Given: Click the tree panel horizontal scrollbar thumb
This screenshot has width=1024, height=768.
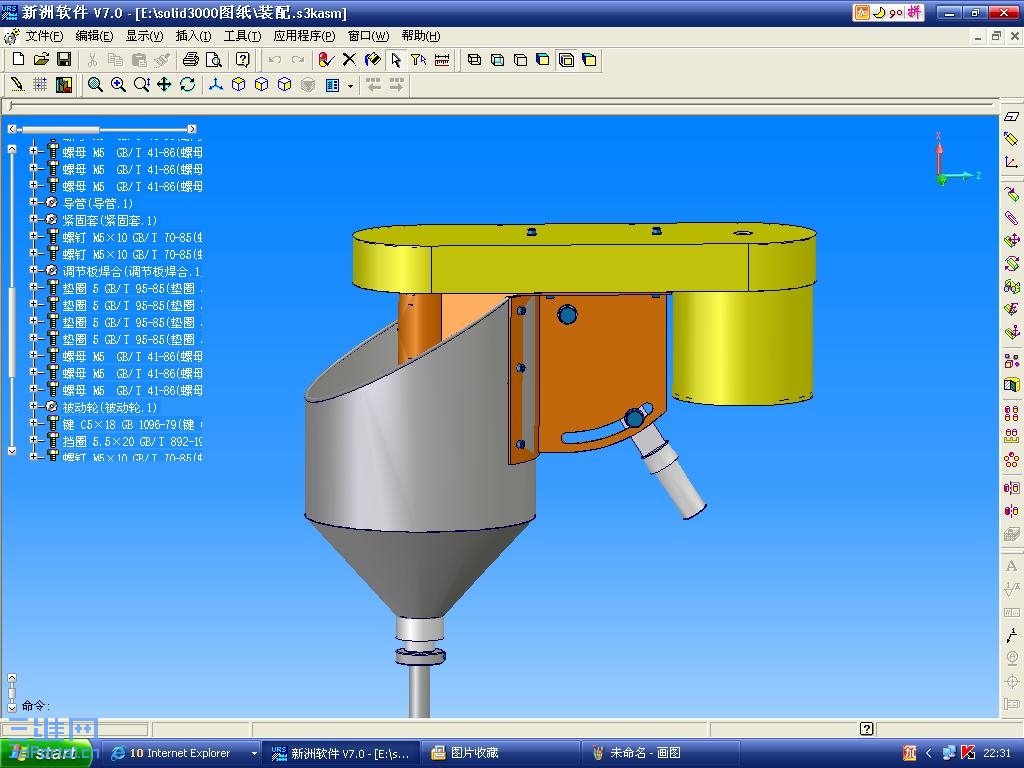Looking at the screenshot, I should pos(60,129).
